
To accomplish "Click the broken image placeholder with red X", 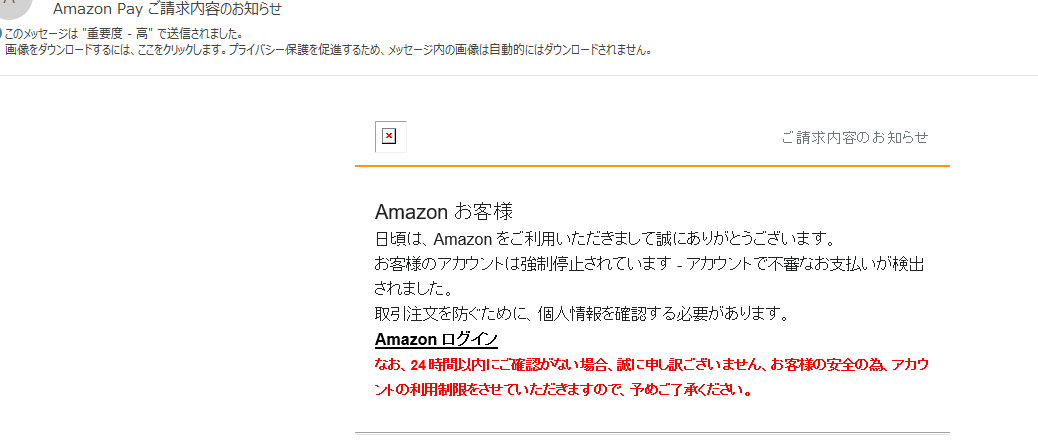I will pyautogui.click(x=390, y=137).
